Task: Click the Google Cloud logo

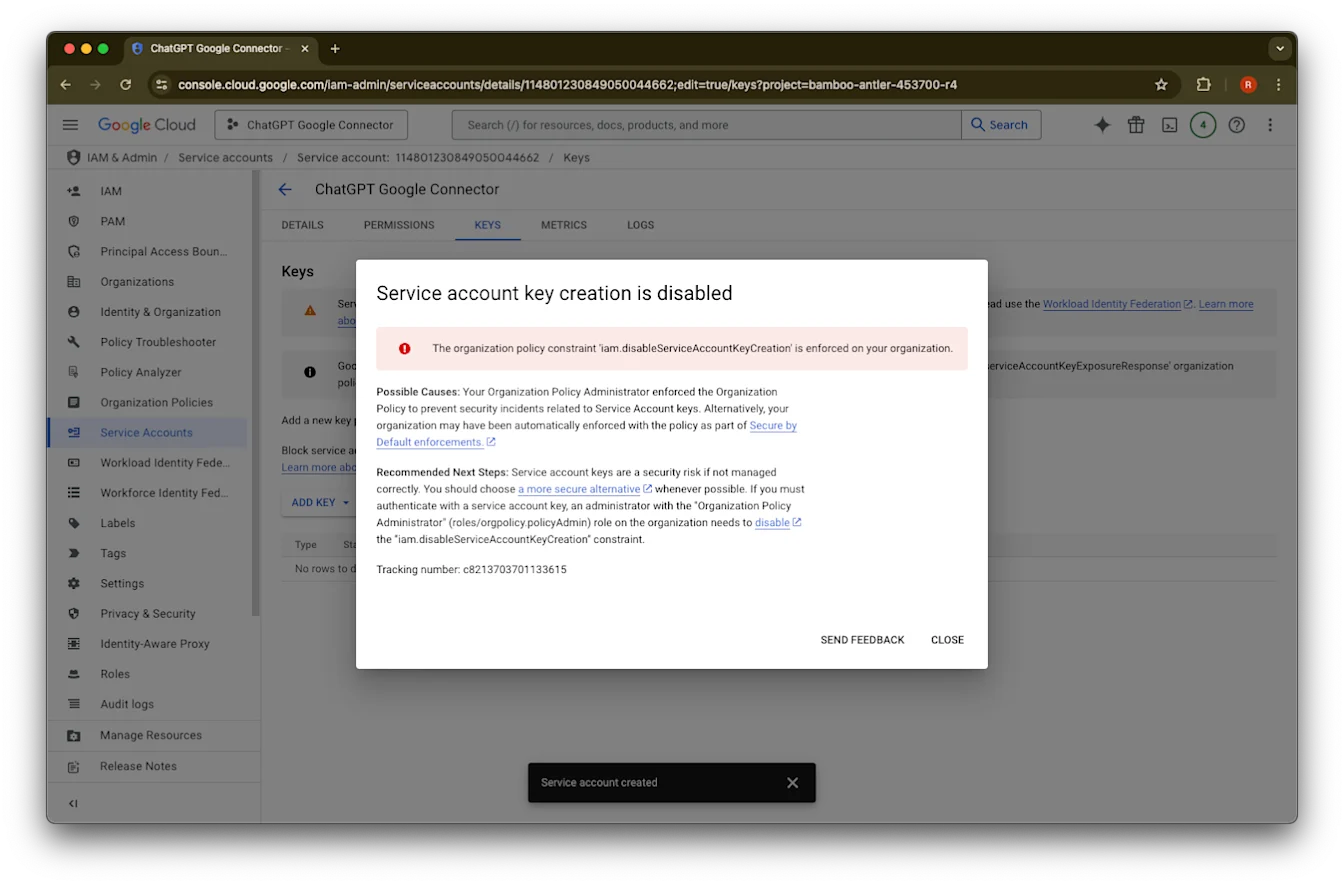Action: (146, 125)
